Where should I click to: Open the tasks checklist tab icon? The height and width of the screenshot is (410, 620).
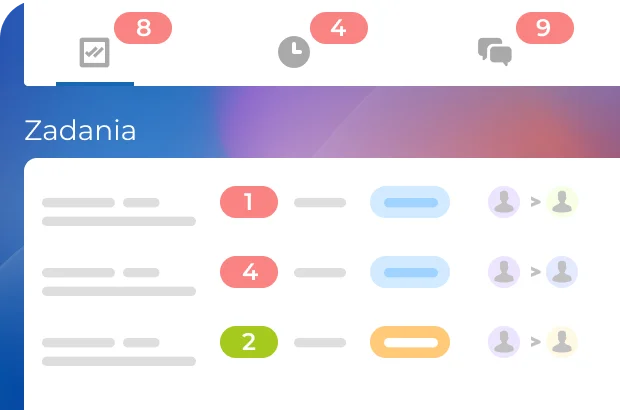pos(94,52)
